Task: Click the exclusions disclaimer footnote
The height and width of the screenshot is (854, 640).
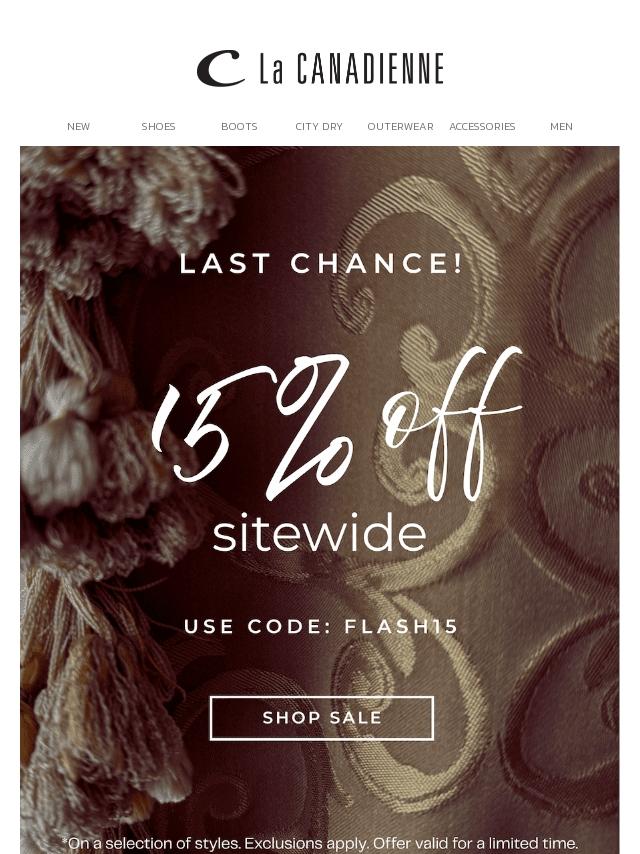Action: tap(320, 844)
